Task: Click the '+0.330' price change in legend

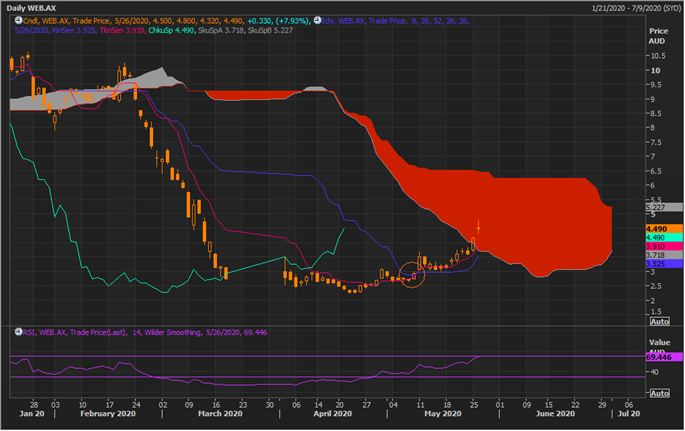Action: coord(259,21)
